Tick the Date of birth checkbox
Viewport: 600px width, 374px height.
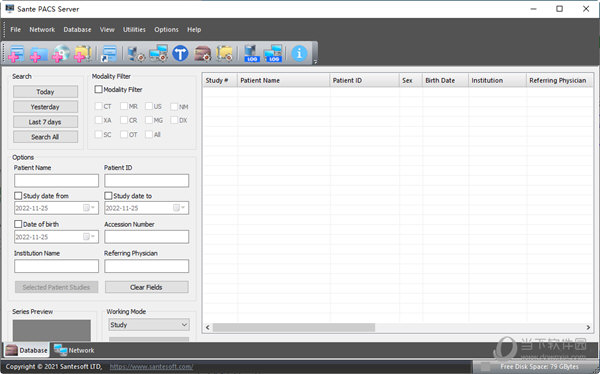[x=18, y=224]
